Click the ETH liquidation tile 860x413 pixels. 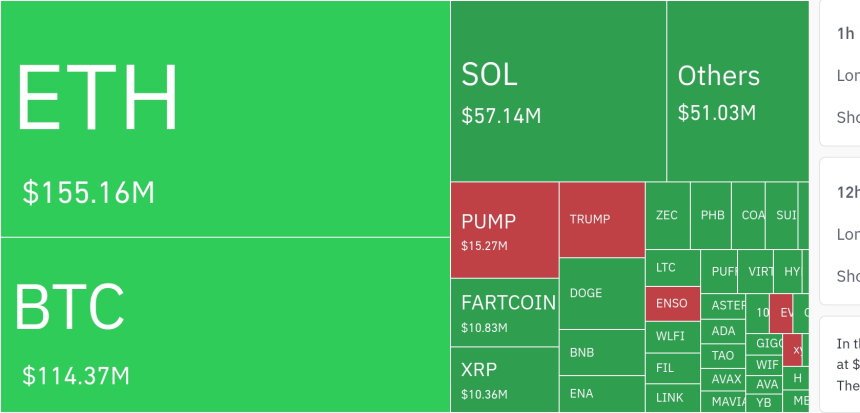click(225, 120)
